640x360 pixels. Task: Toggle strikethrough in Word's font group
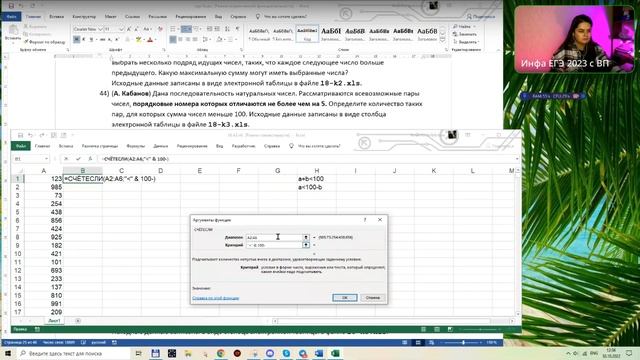102,39
